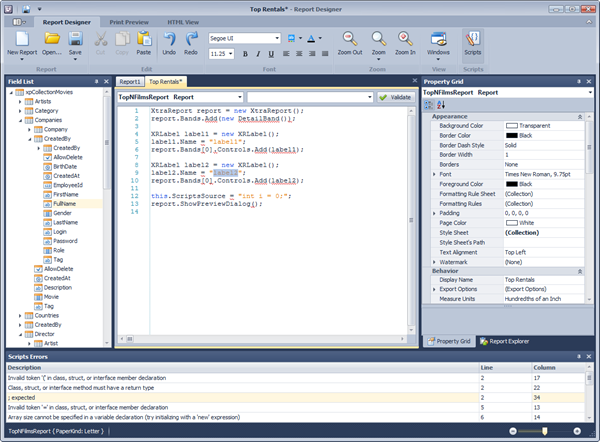Image resolution: width=600 pixels, height=442 pixels.
Task: Select the BirthDate field
Action: point(65,166)
